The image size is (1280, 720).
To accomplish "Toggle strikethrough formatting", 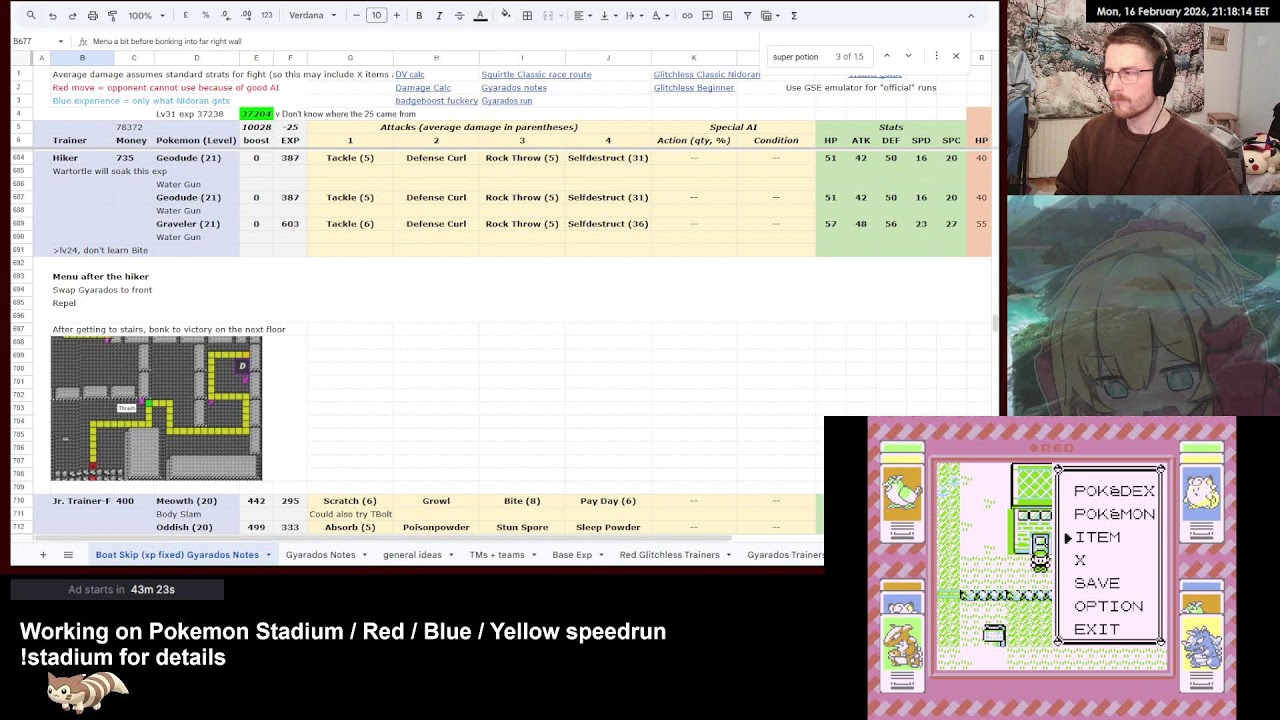I will [x=459, y=16].
